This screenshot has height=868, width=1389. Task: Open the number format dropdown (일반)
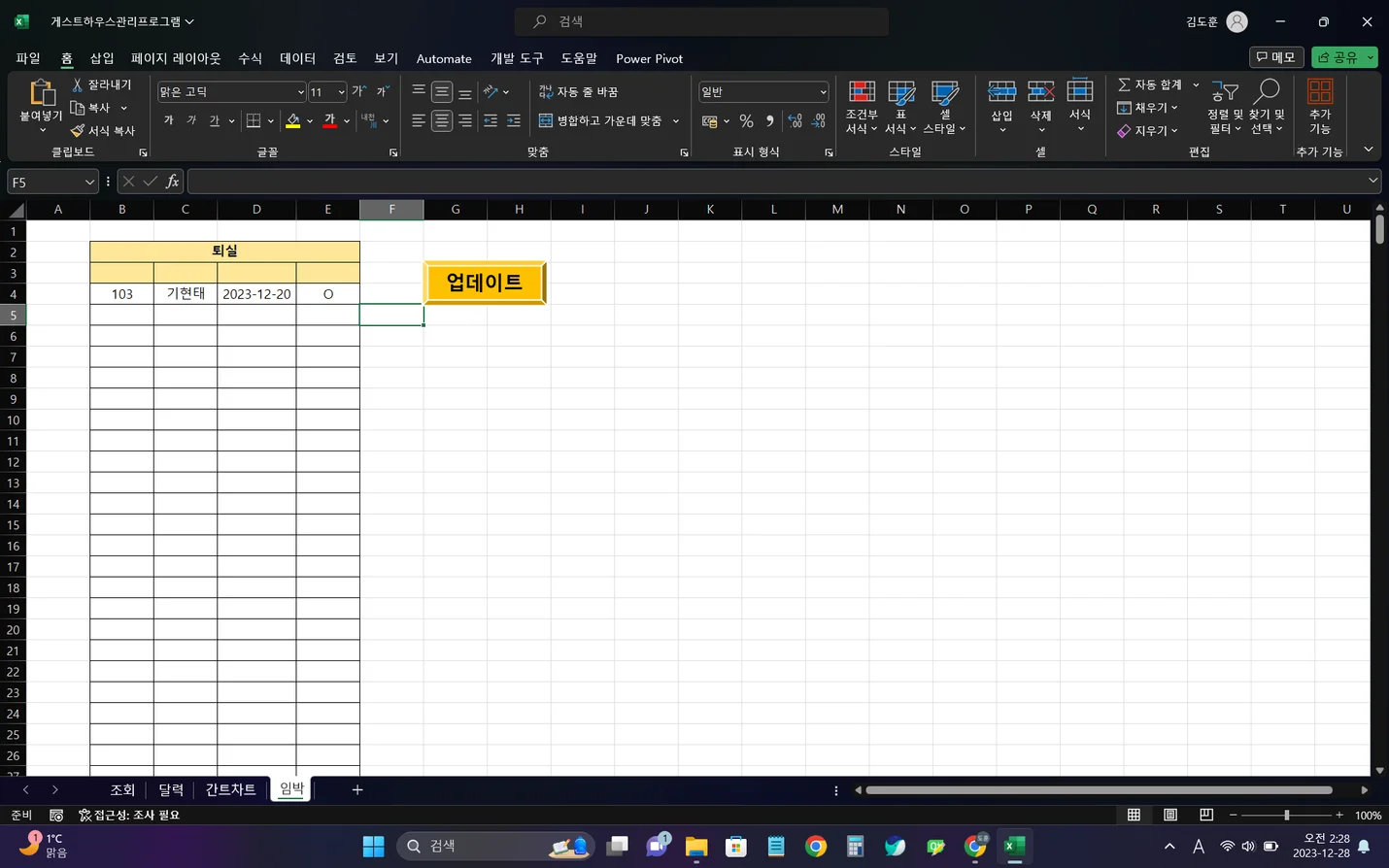tap(823, 92)
